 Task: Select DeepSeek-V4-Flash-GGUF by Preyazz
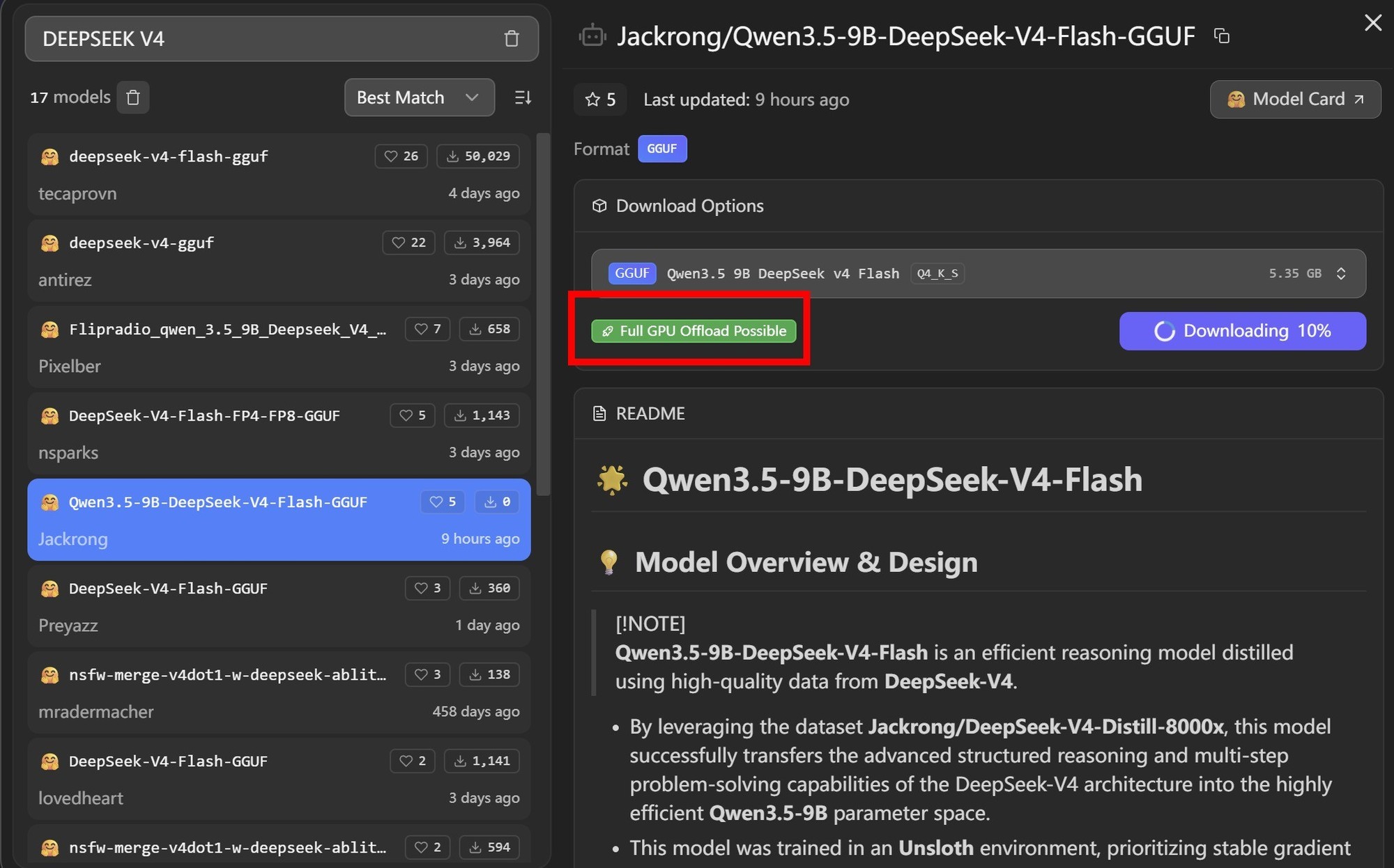click(x=279, y=606)
